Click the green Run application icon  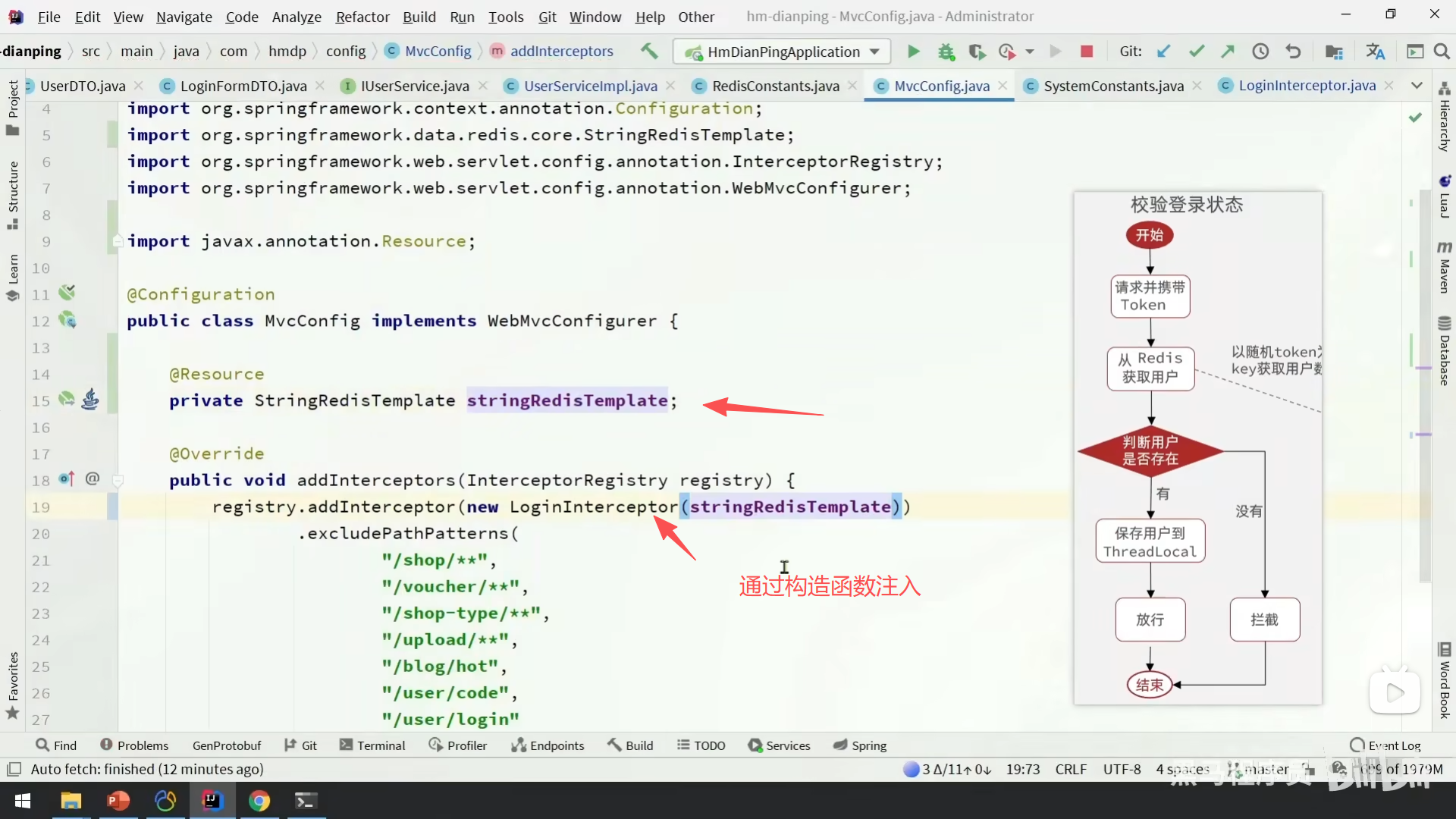point(913,52)
